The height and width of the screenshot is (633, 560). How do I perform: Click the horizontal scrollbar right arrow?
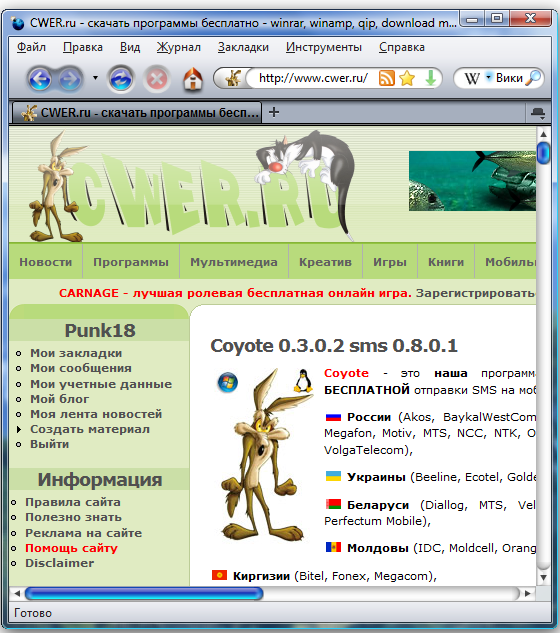coord(528,594)
